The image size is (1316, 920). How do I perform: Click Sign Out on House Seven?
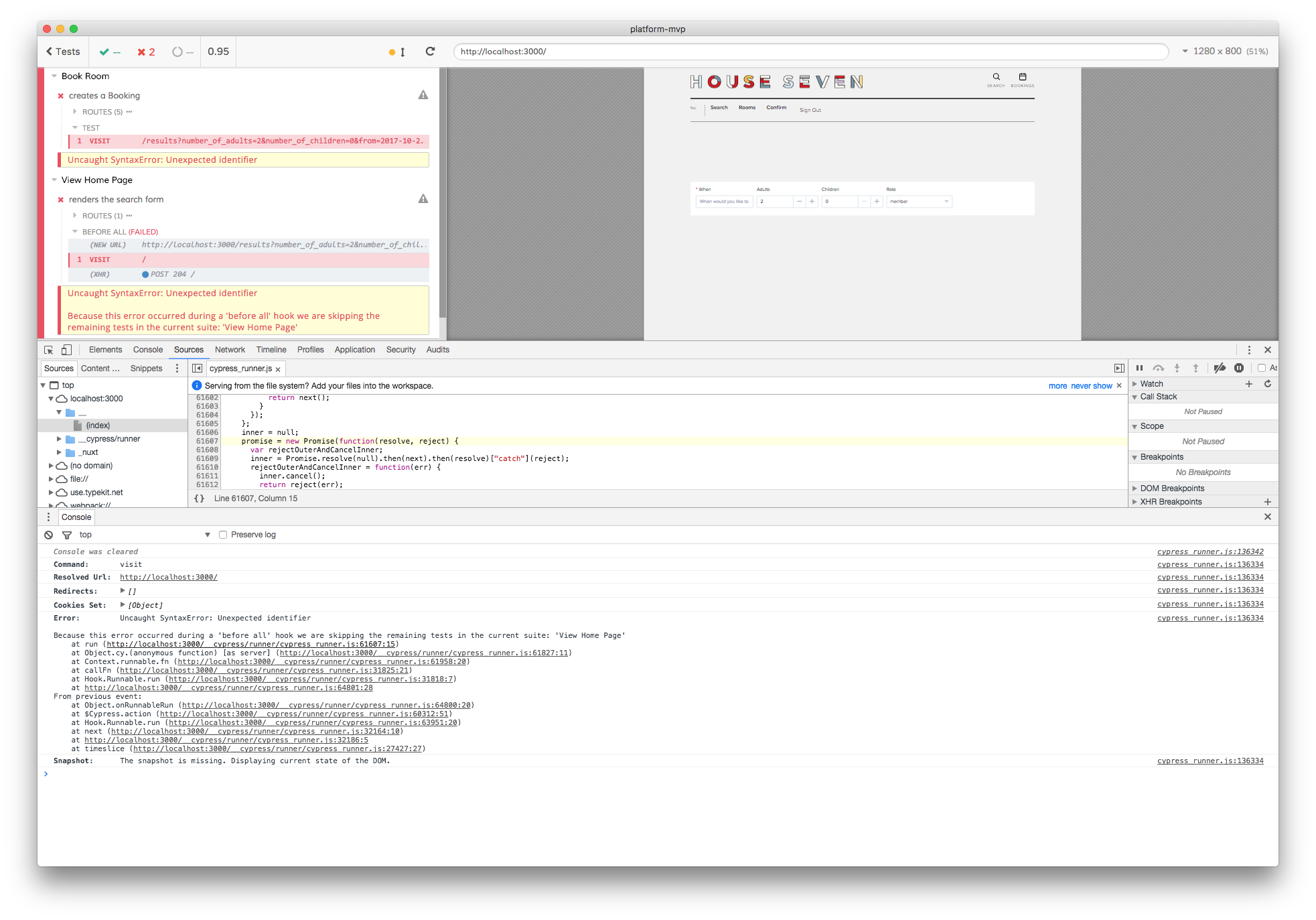click(810, 109)
